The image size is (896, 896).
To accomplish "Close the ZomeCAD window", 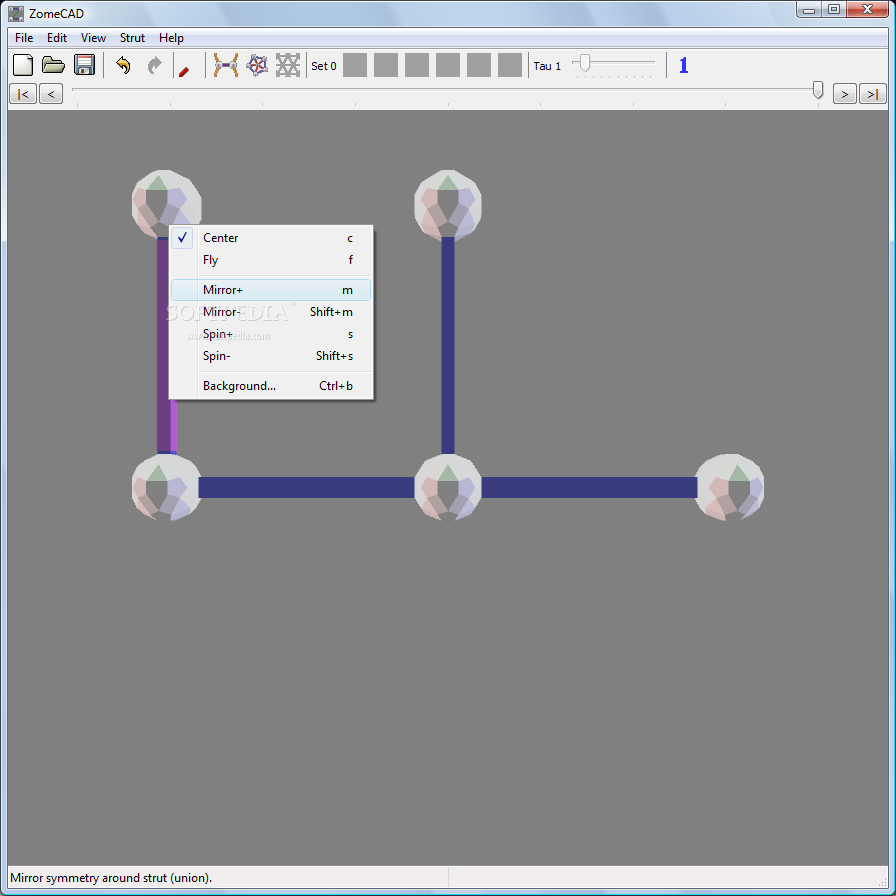I will [x=867, y=10].
